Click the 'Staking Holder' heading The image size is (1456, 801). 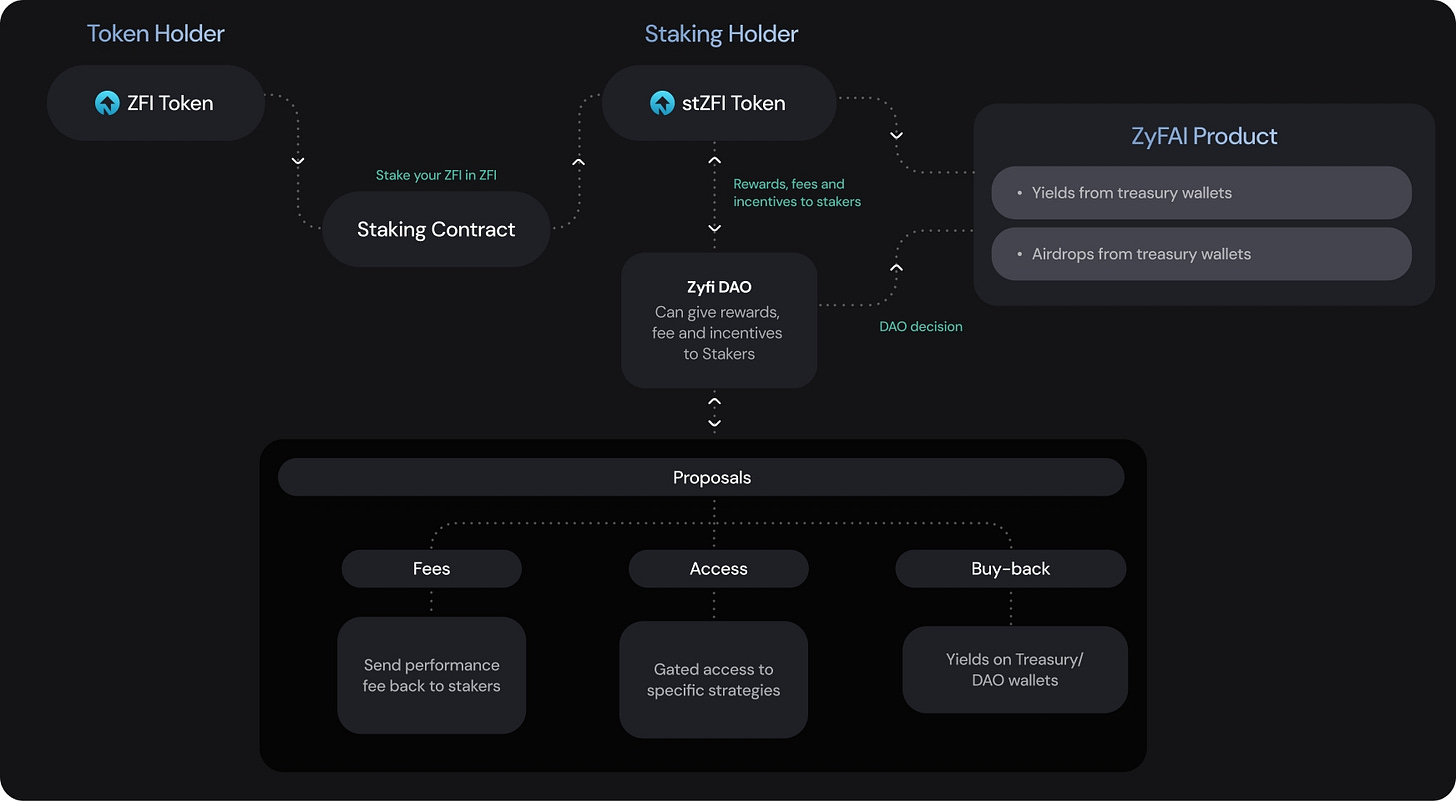[721, 34]
